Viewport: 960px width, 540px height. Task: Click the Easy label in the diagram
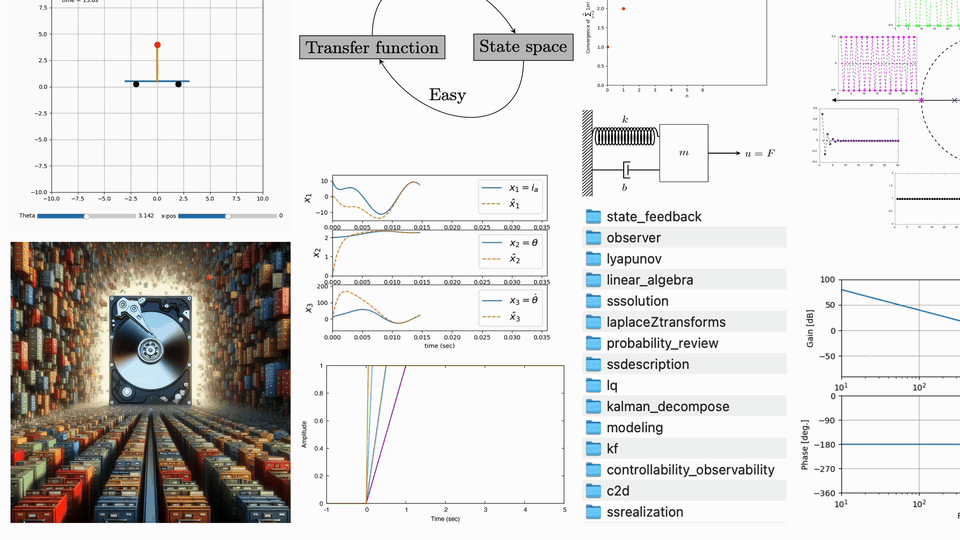(448, 95)
